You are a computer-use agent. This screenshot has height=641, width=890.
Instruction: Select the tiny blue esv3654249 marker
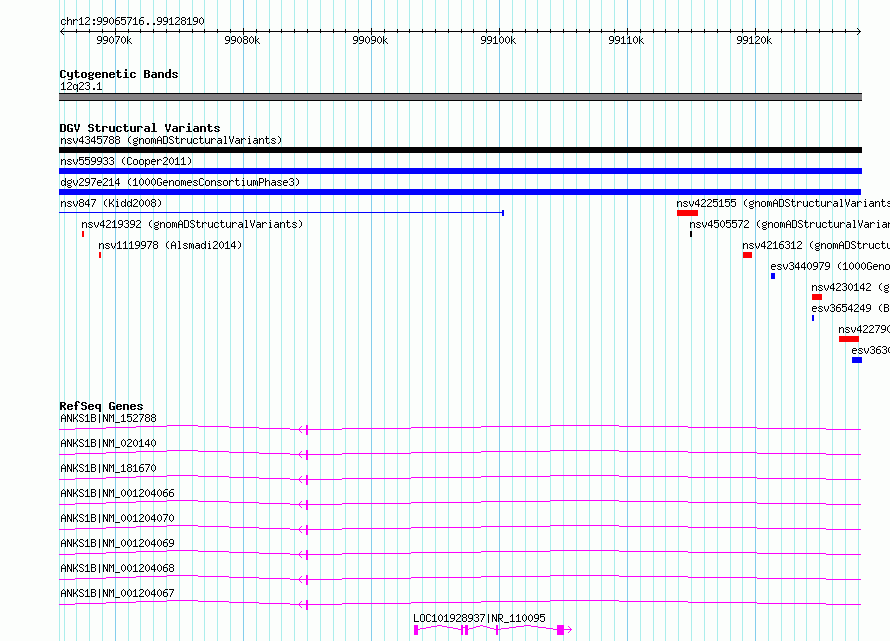813,318
